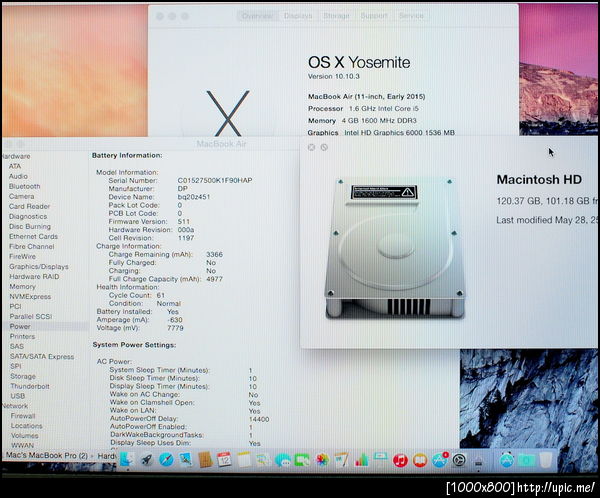Image resolution: width=600 pixels, height=498 pixels.
Task: Select PCI in the sidebar
Action: [15, 306]
